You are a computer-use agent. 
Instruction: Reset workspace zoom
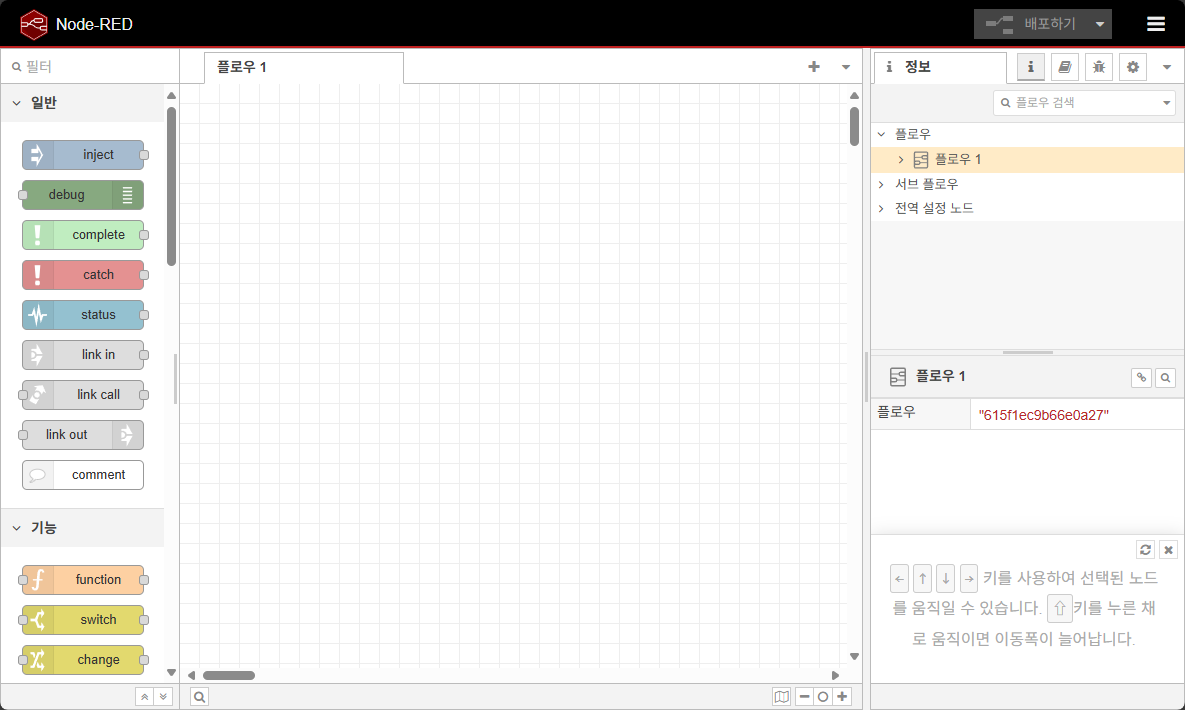tap(823, 696)
